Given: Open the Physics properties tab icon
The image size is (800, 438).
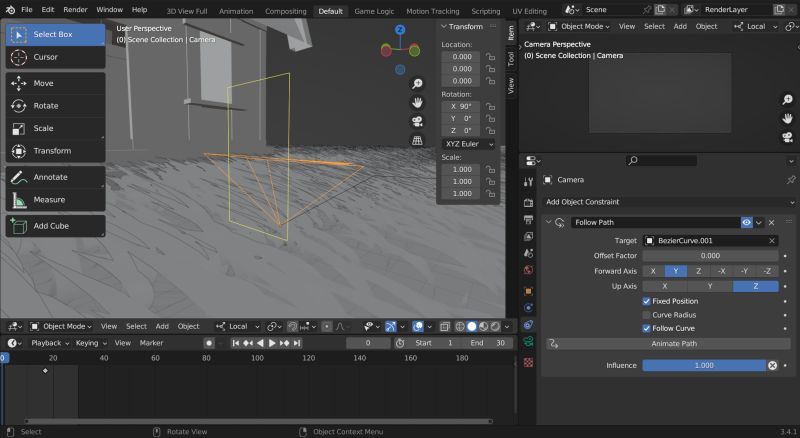Looking at the screenshot, I should (529, 308).
